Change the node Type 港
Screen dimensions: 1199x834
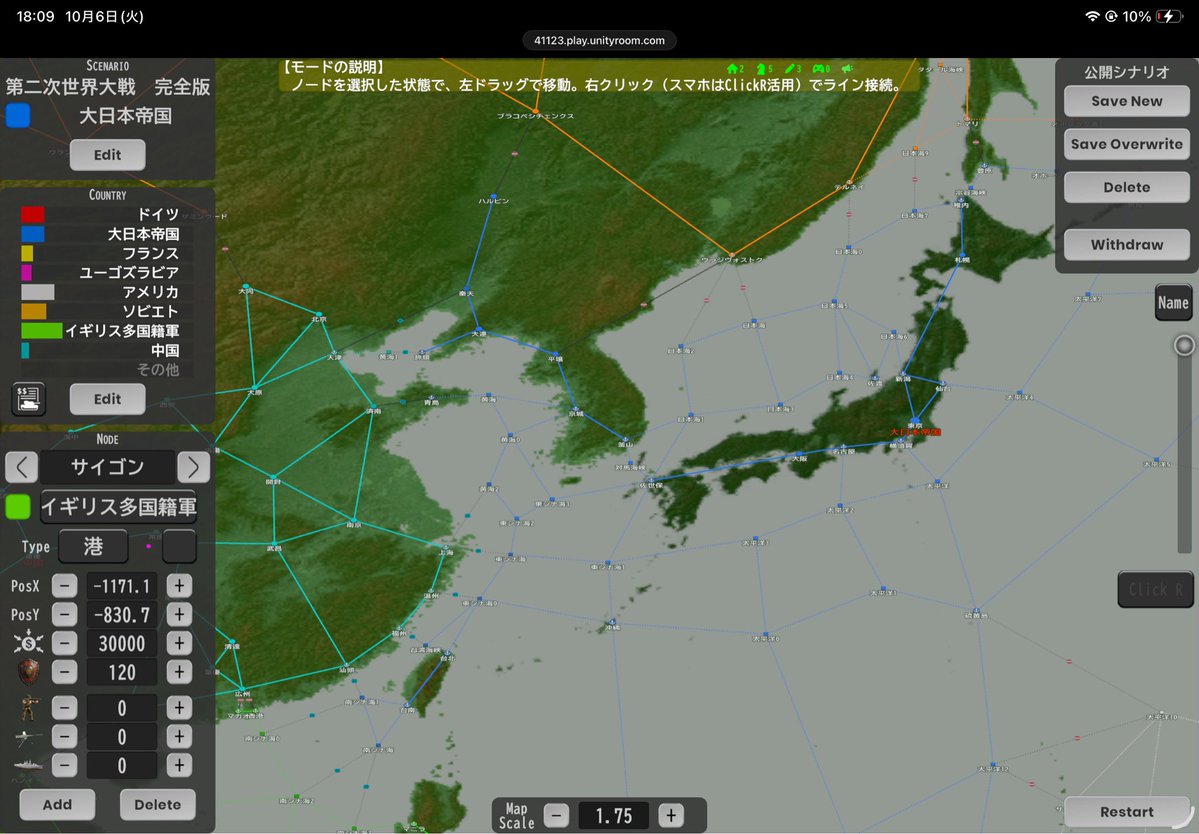pyautogui.click(x=93, y=546)
